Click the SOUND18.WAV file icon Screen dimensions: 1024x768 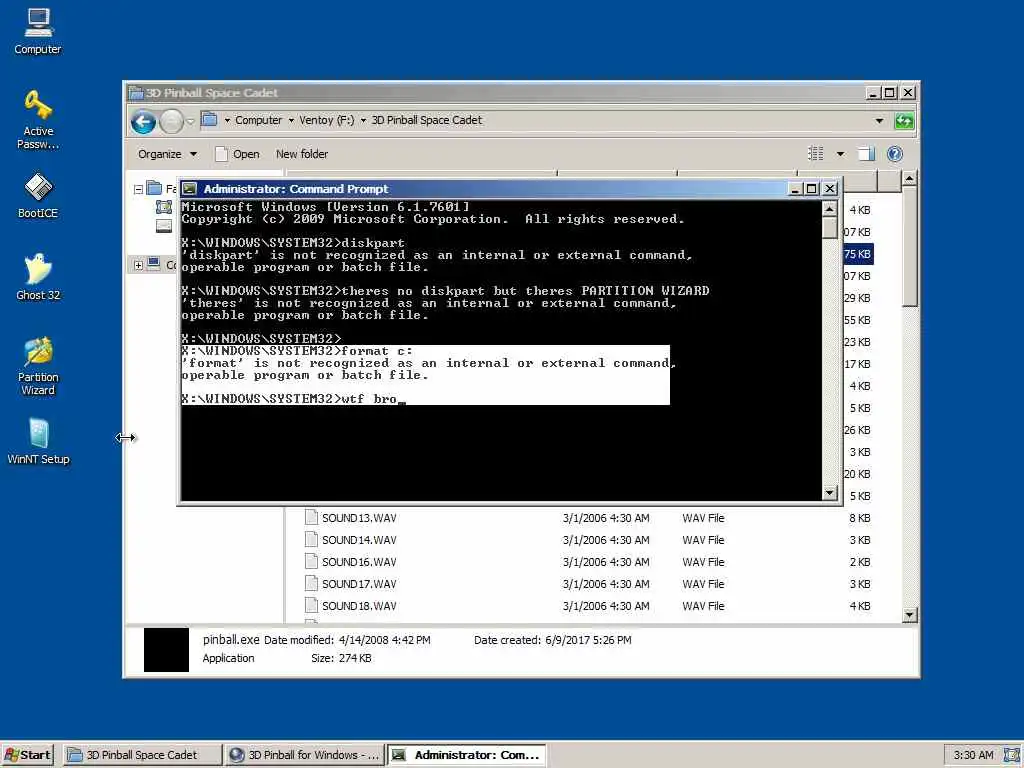pos(312,605)
